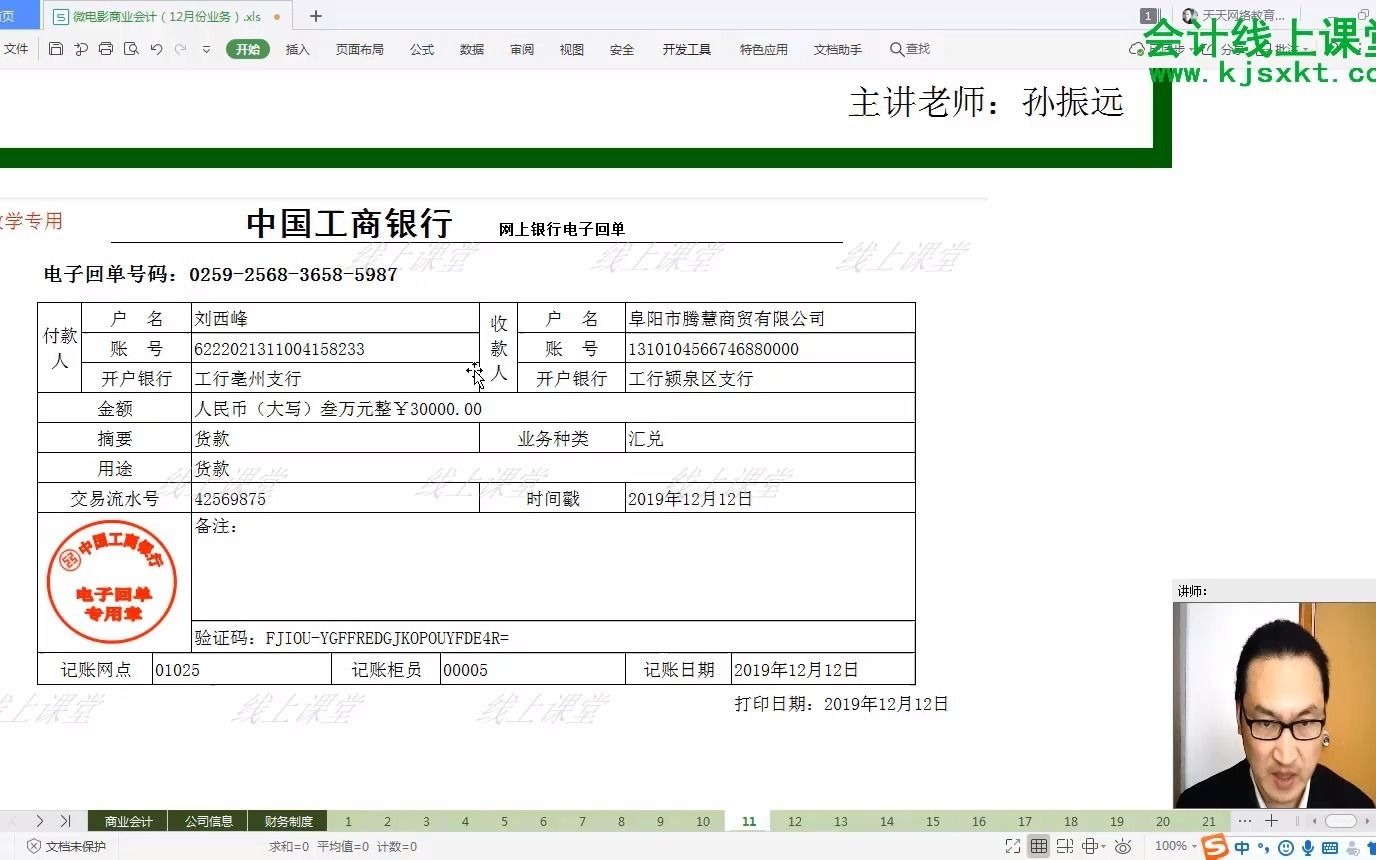Select the 审阅 ribbon tab
The height and width of the screenshot is (860, 1376).
(x=522, y=49)
